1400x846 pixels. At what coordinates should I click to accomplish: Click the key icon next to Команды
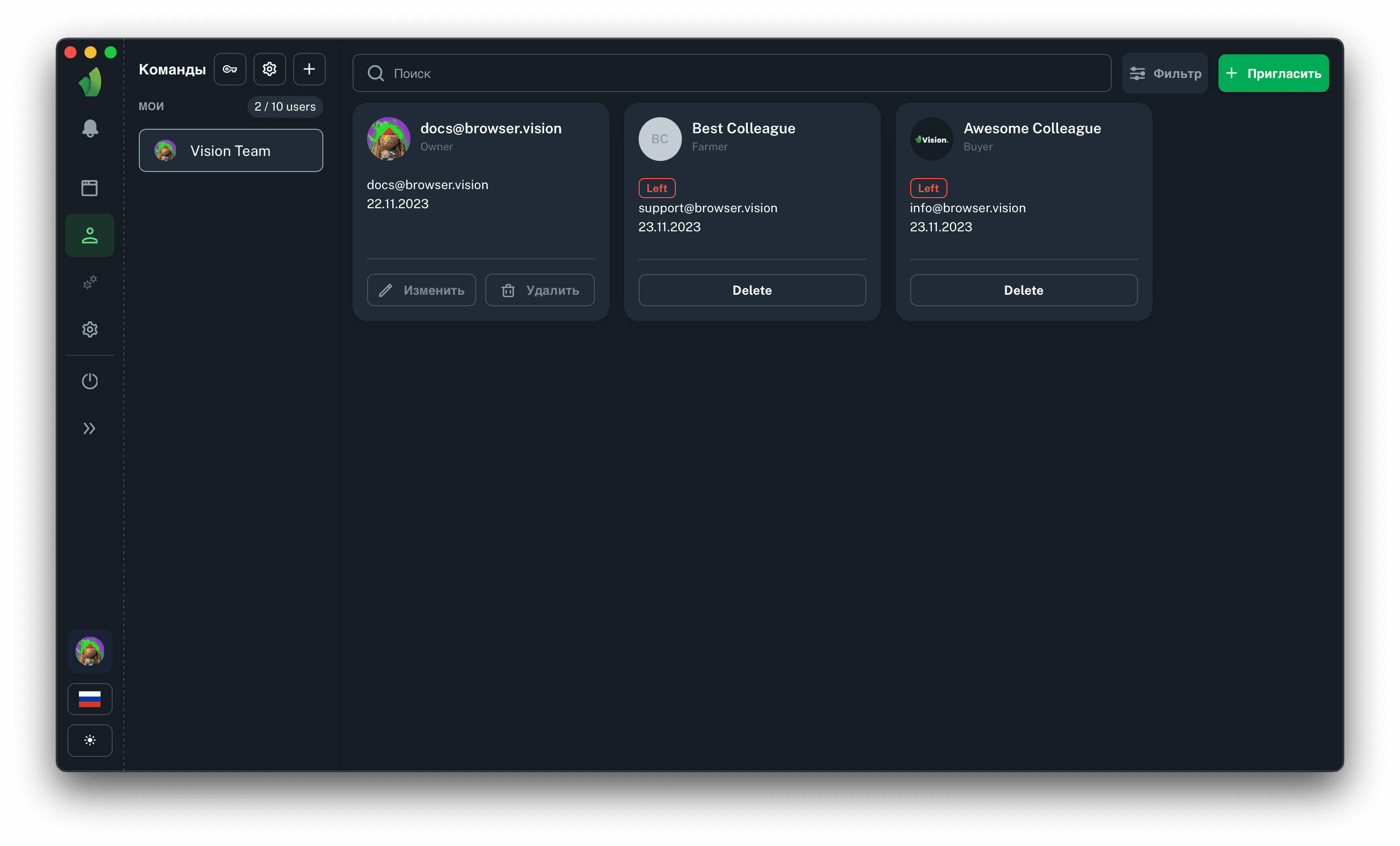click(230, 69)
